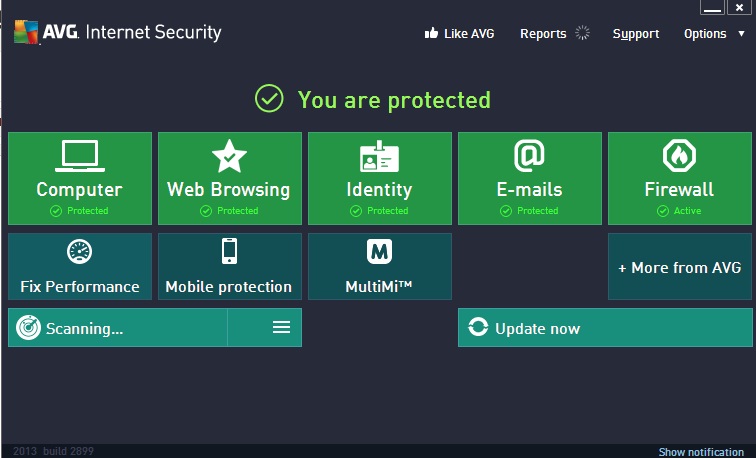Open scan options hamburger menu
This screenshot has width=756, height=458.
[x=282, y=327]
